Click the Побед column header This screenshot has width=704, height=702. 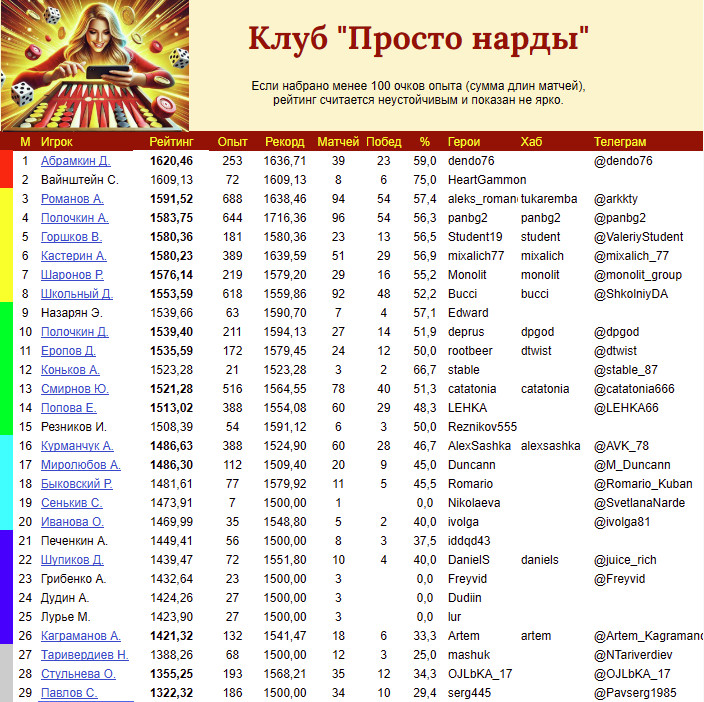[x=383, y=142]
